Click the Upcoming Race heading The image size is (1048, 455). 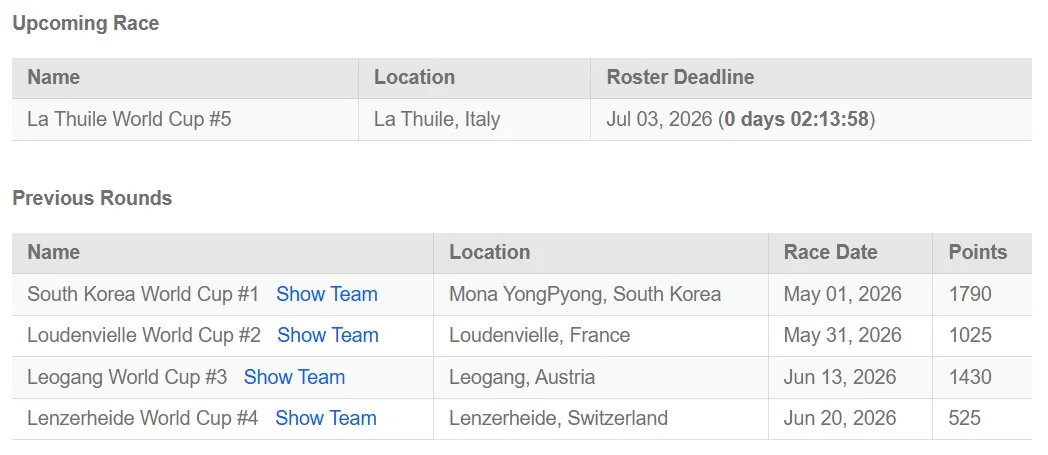[x=86, y=23]
